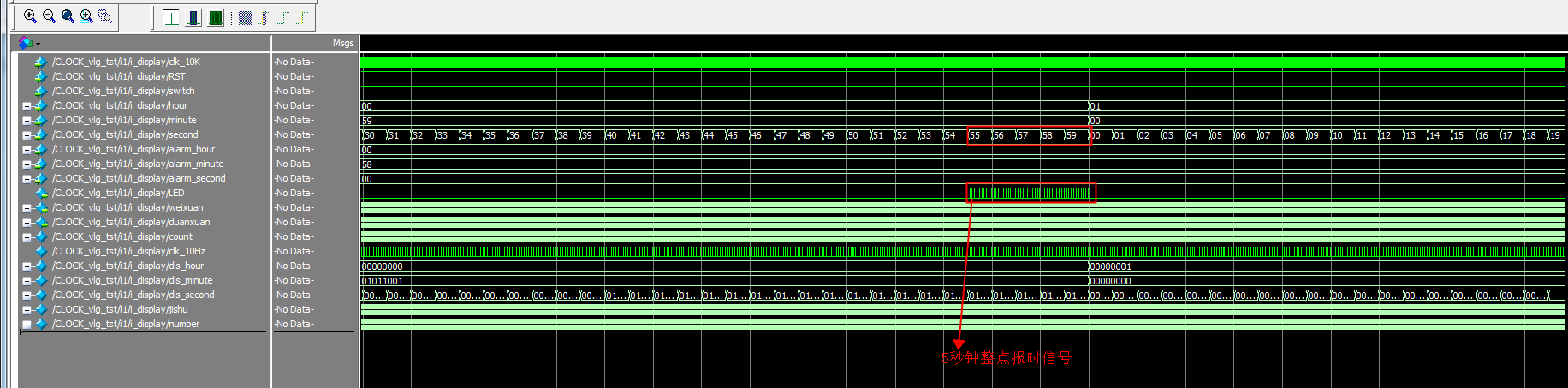Click dis_hour waveform value 00000001
The image size is (1568, 388).
1111,266
